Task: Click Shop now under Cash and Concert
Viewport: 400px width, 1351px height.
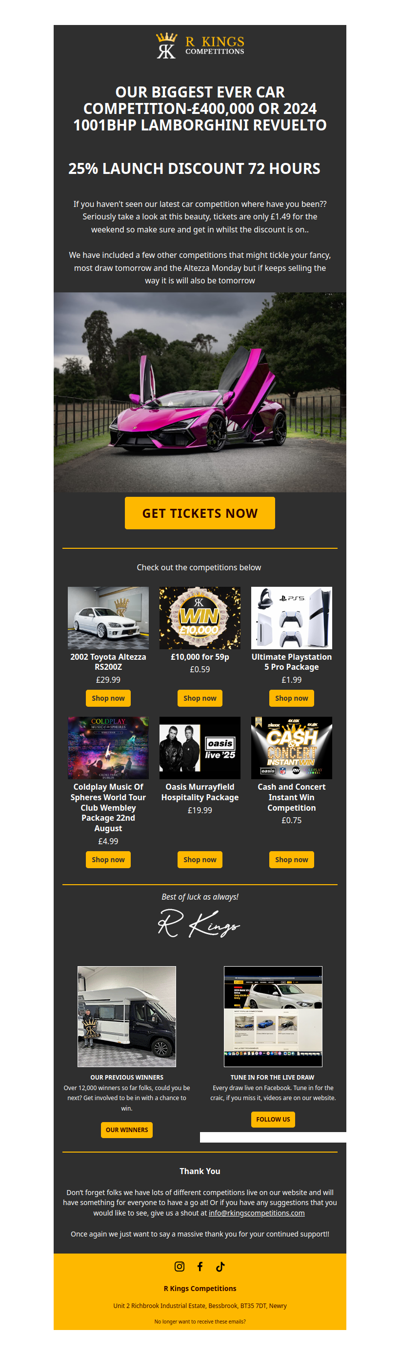Action: point(291,859)
